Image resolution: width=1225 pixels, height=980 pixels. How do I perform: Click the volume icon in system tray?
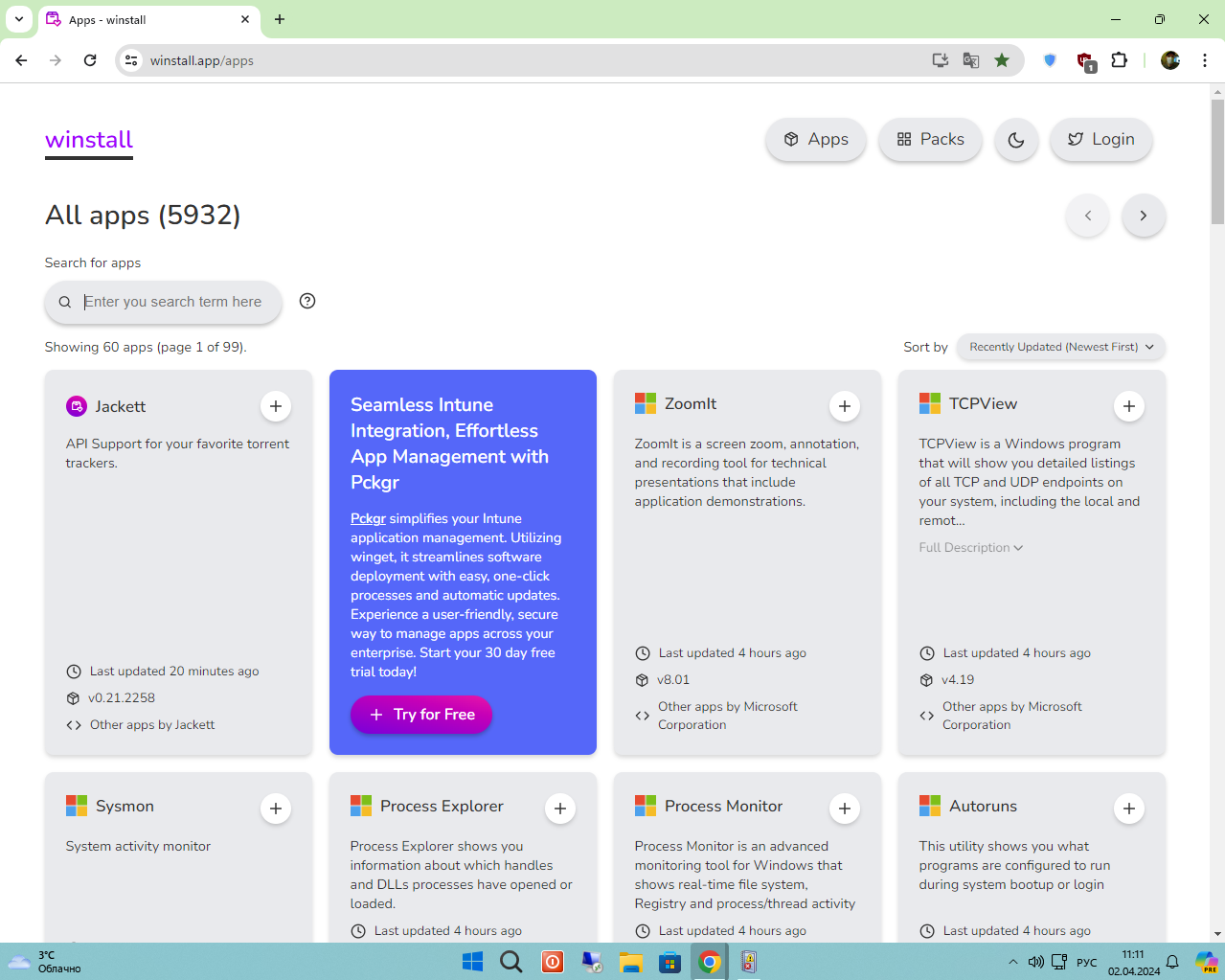1036,962
